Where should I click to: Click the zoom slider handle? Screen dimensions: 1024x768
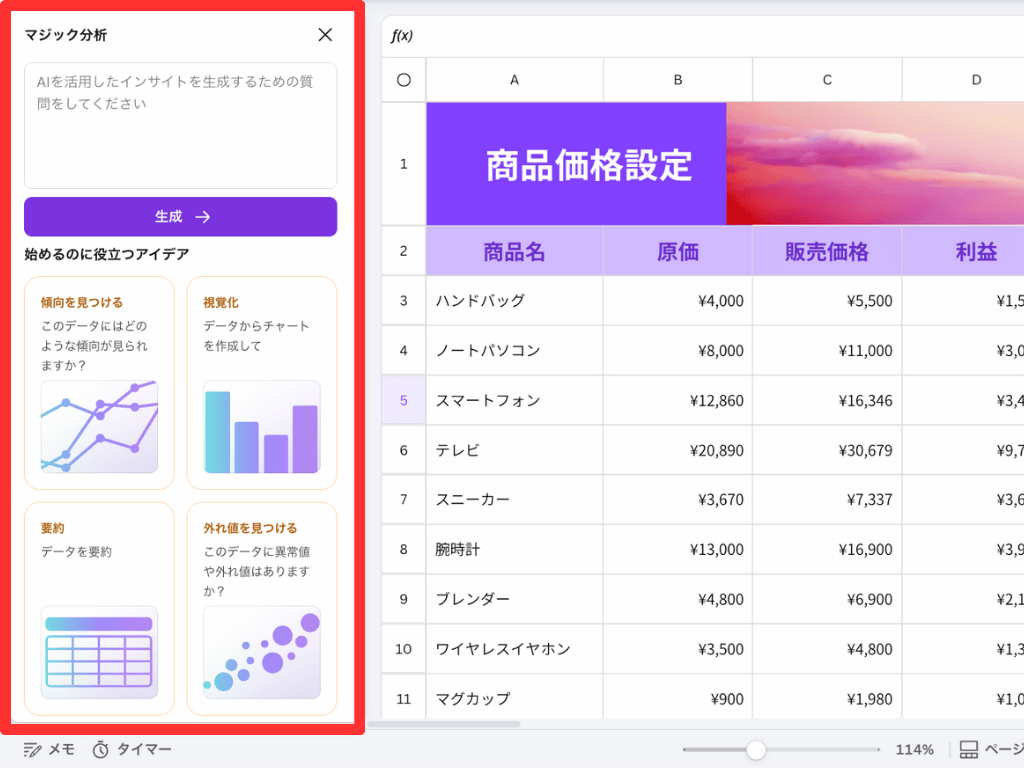coord(756,750)
